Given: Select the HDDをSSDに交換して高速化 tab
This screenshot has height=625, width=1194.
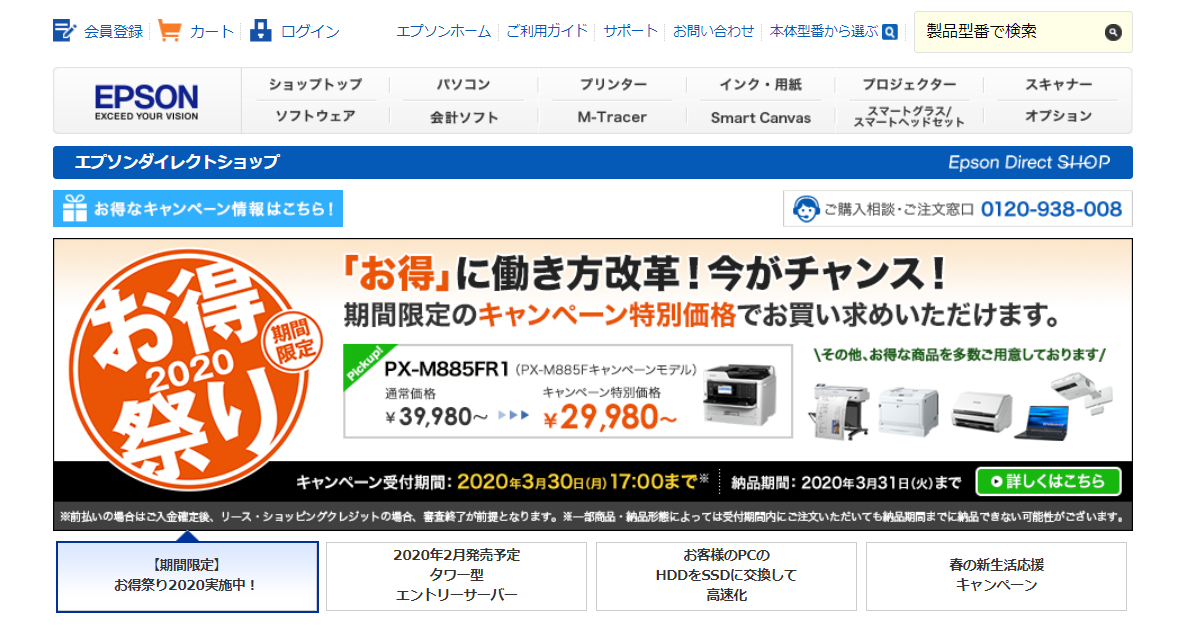Looking at the screenshot, I should click(x=726, y=576).
